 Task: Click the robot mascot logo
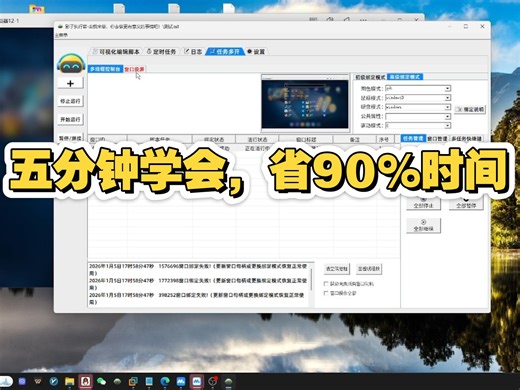[x=70, y=64]
